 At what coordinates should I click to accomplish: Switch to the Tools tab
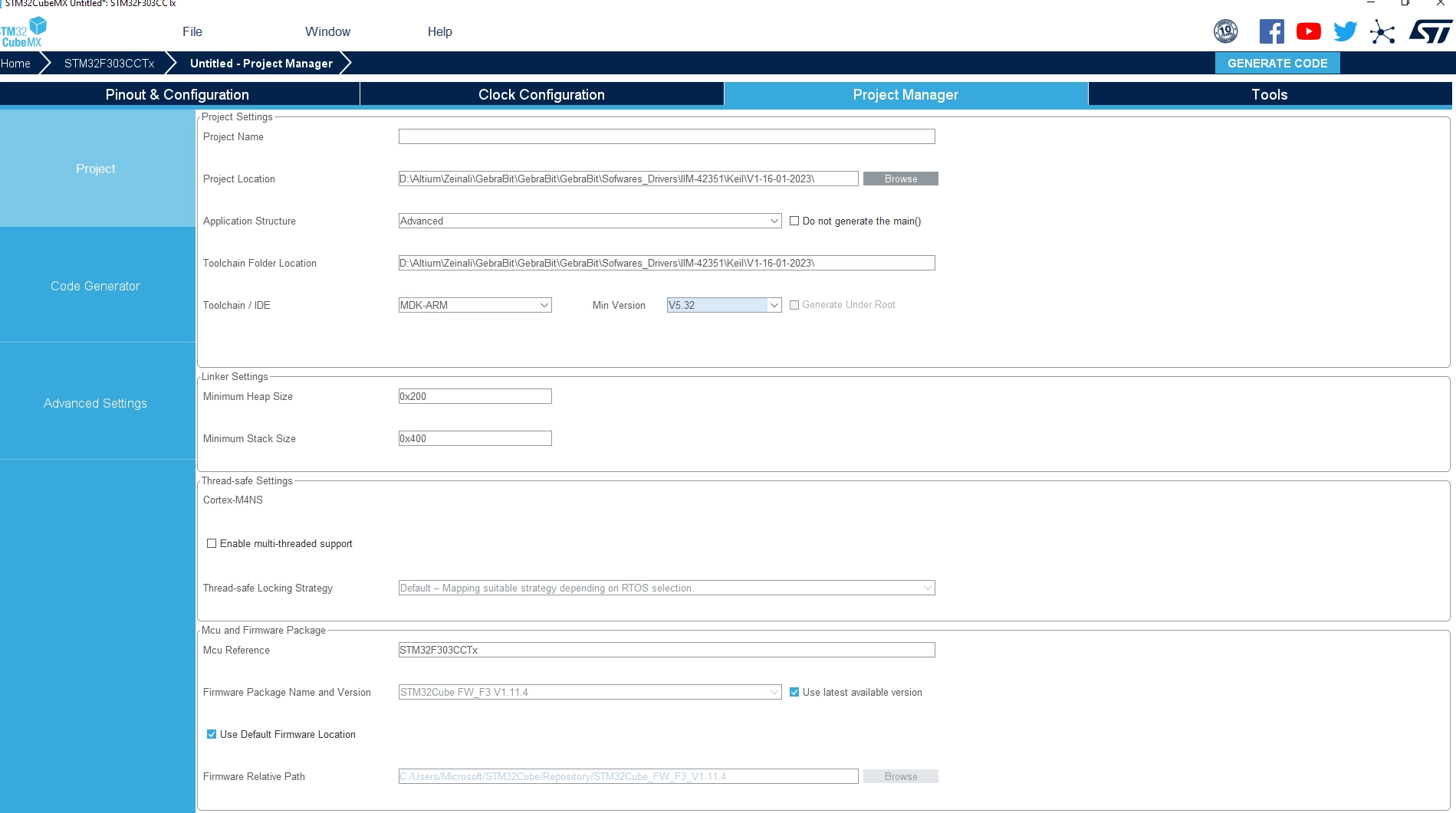pyautogui.click(x=1270, y=94)
